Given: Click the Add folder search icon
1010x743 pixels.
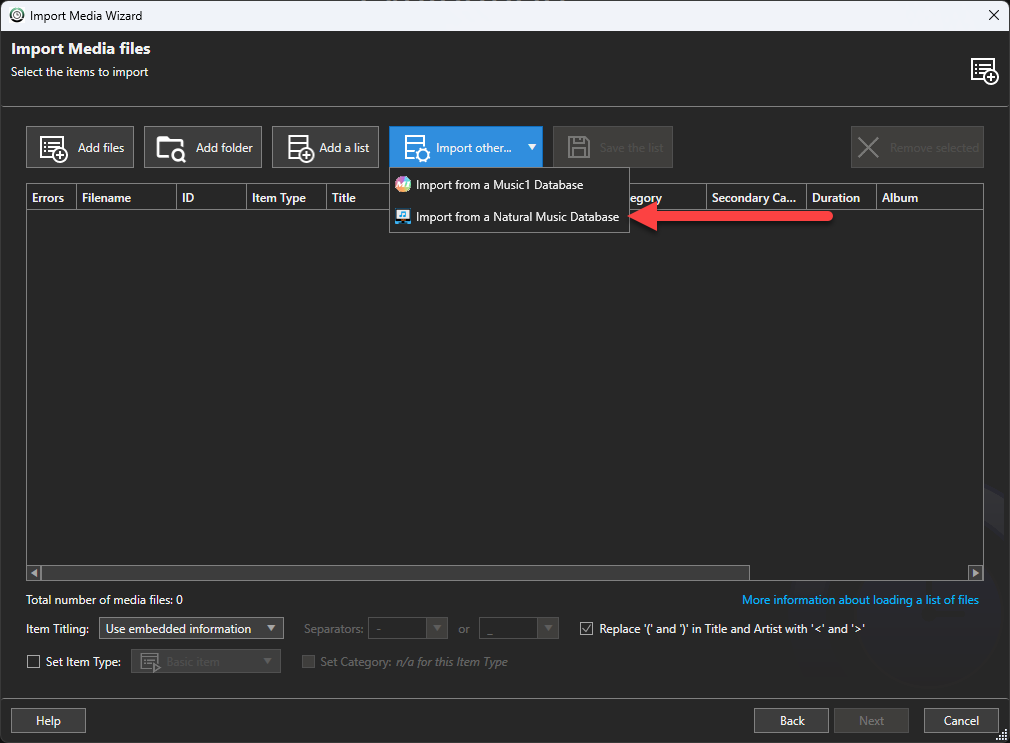Looking at the screenshot, I should point(171,148).
